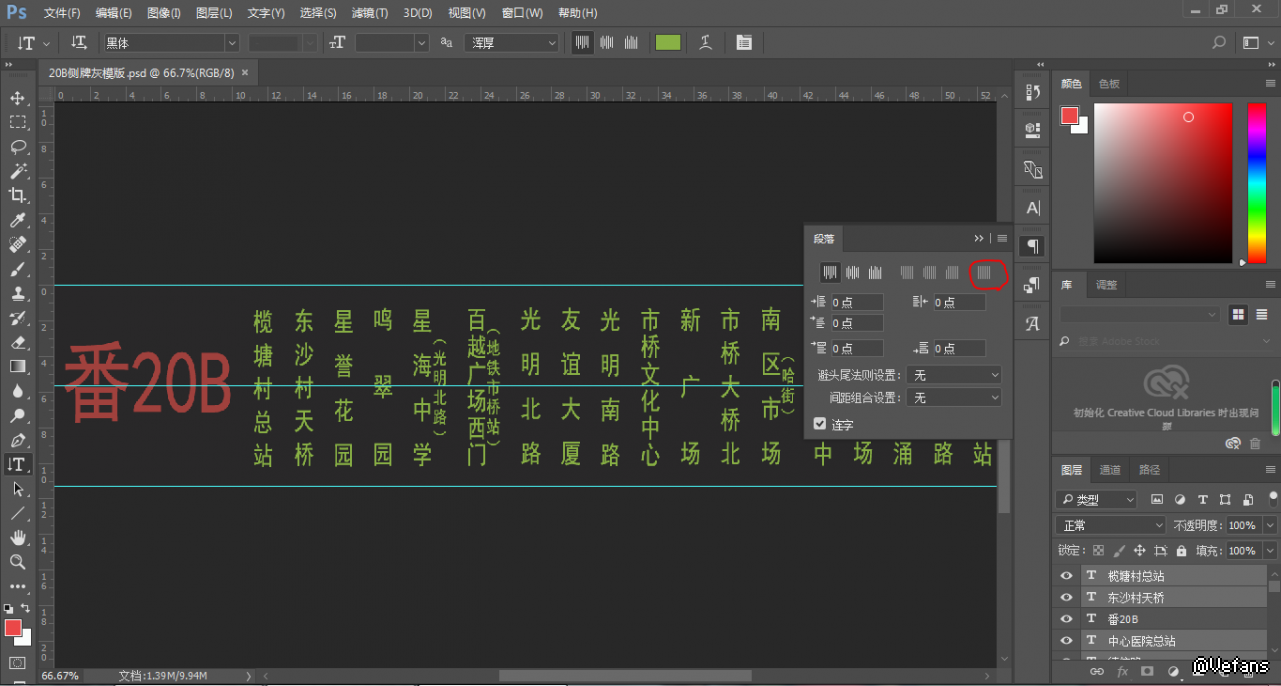Switch to the 色板 tab
1281x686 pixels.
click(x=1109, y=84)
